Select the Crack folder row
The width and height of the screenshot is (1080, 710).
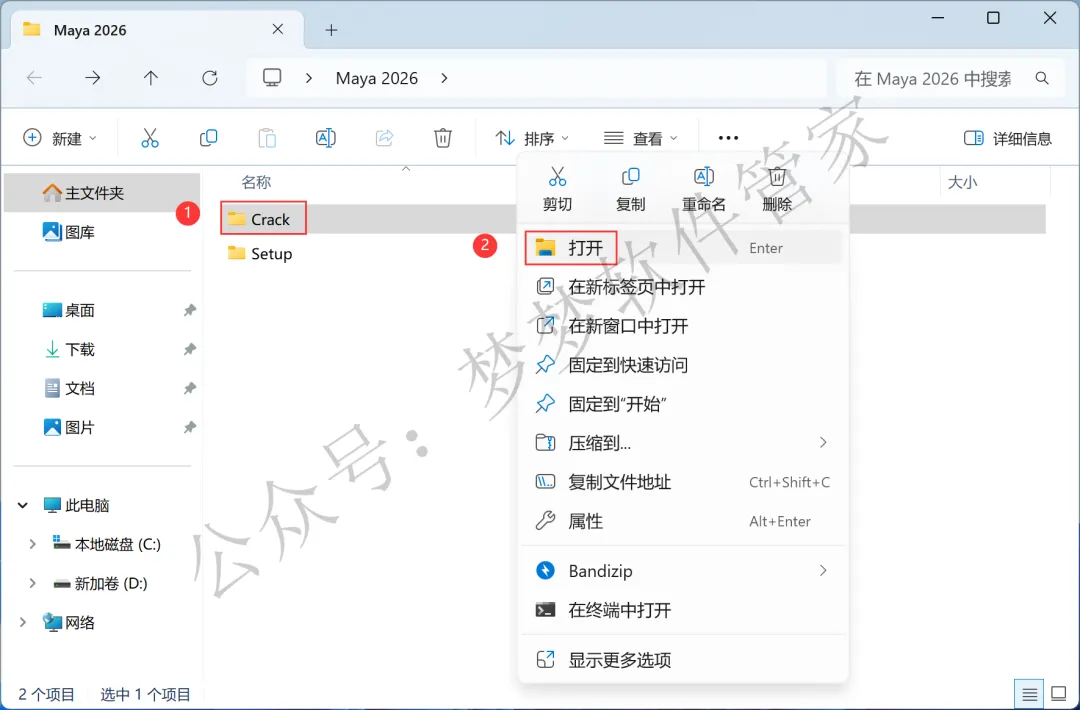[634, 219]
